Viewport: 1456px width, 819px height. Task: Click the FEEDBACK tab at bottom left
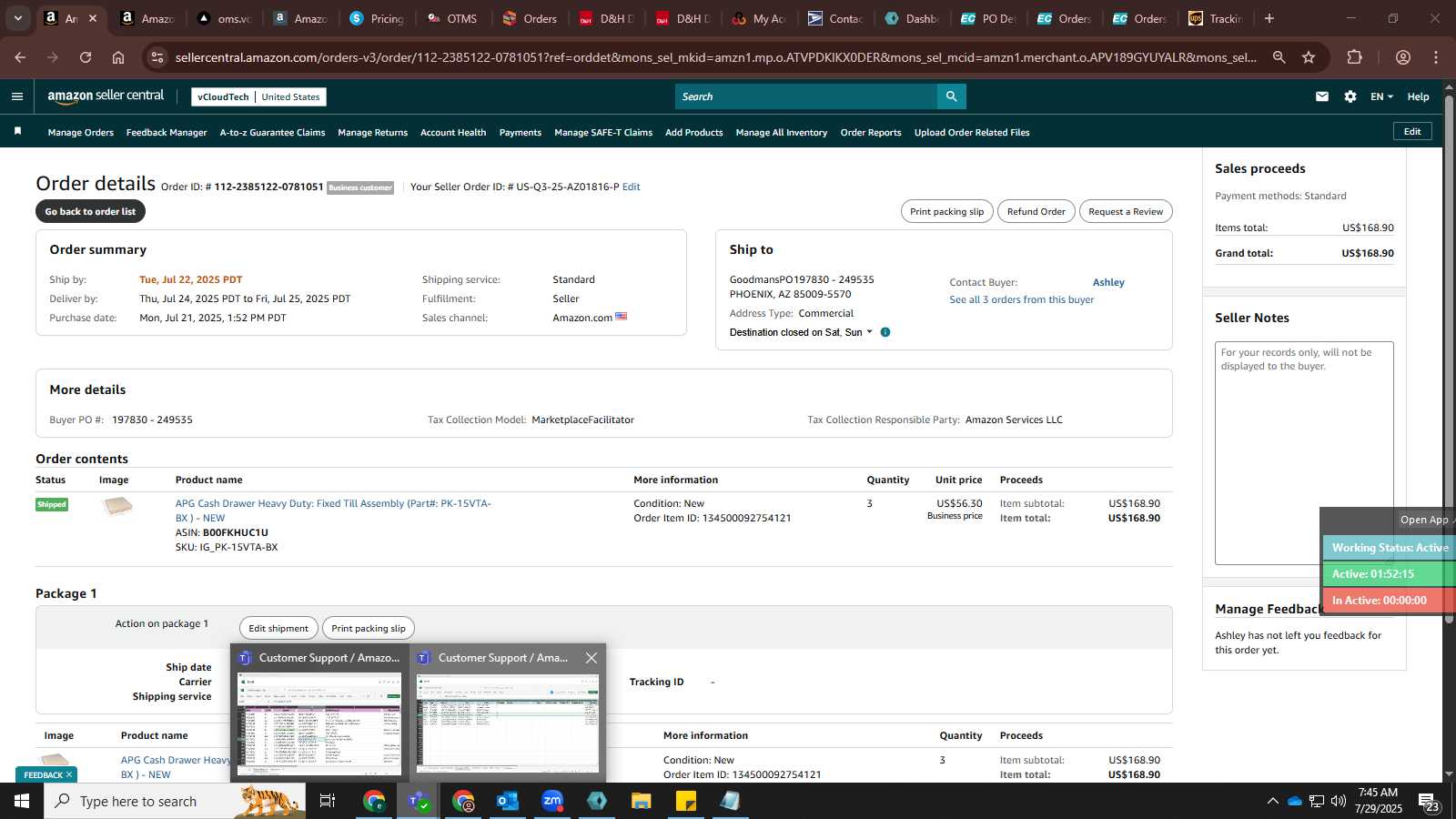click(47, 774)
